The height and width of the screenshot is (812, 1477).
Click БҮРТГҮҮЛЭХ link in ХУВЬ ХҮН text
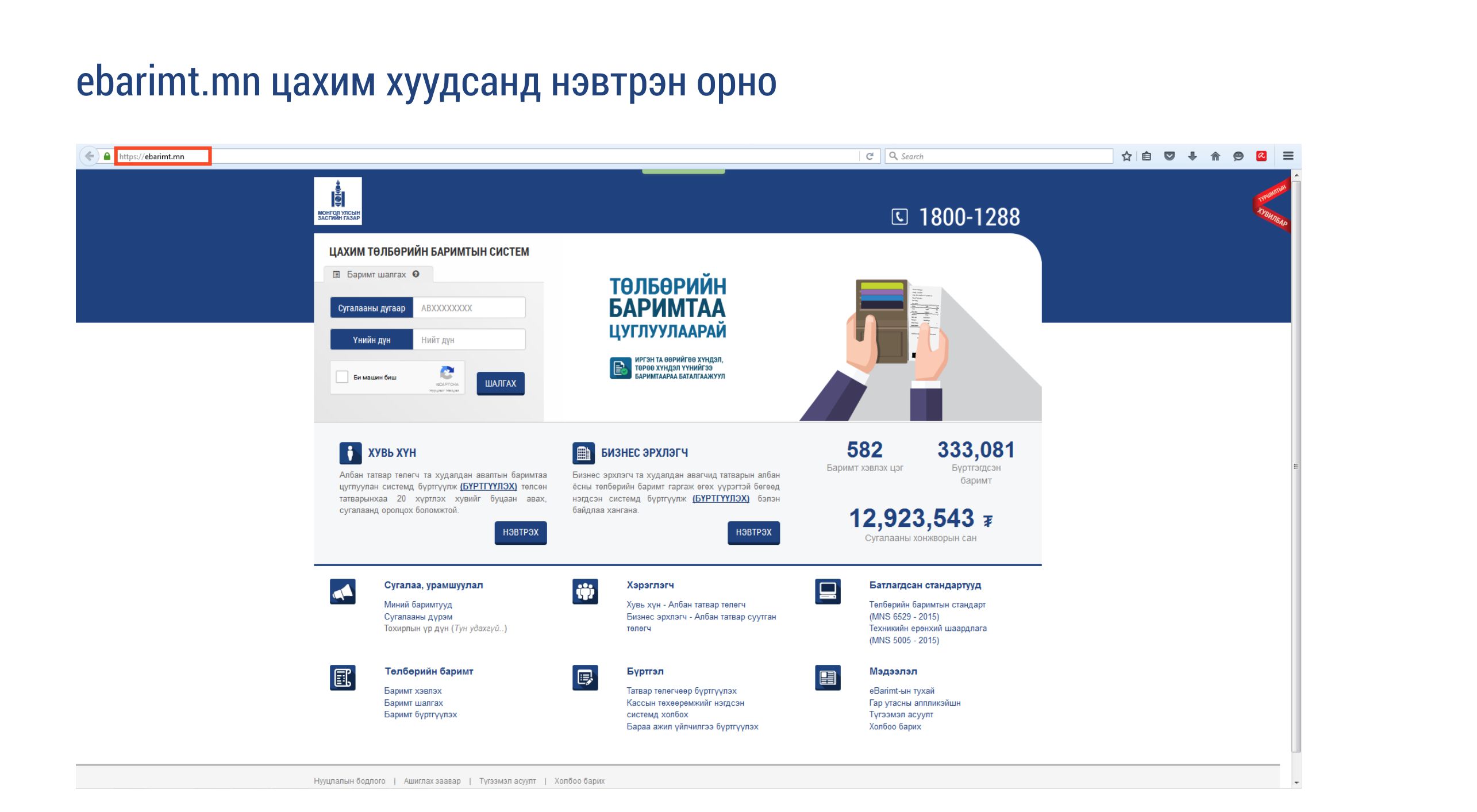coord(489,487)
